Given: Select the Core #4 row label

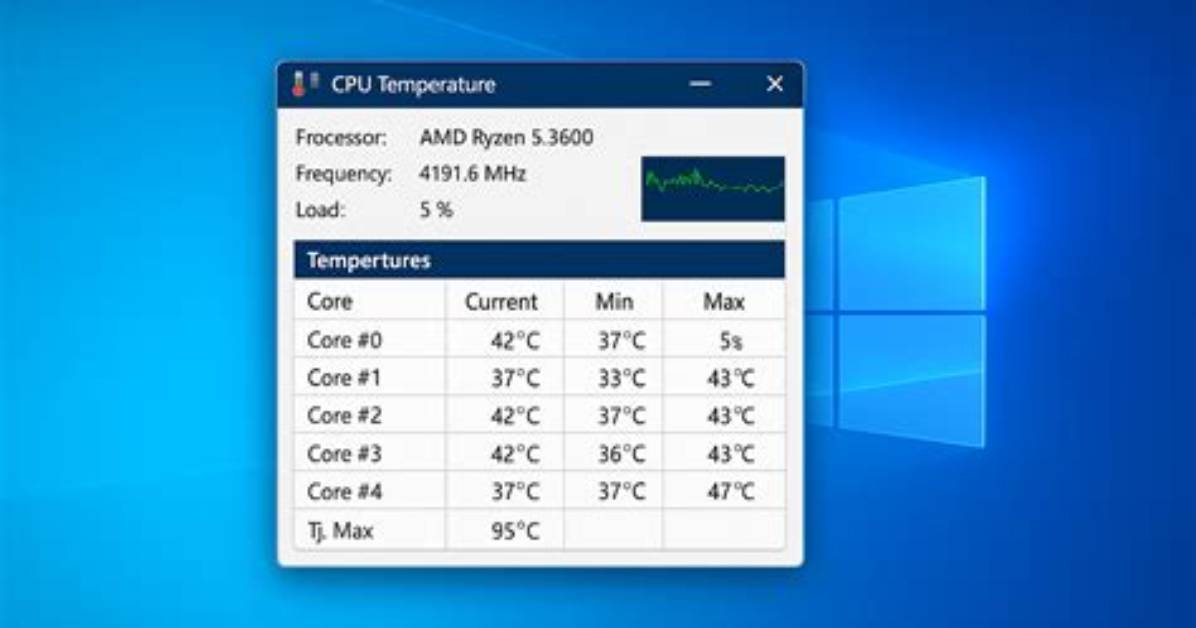Looking at the screenshot, I should coord(344,492).
